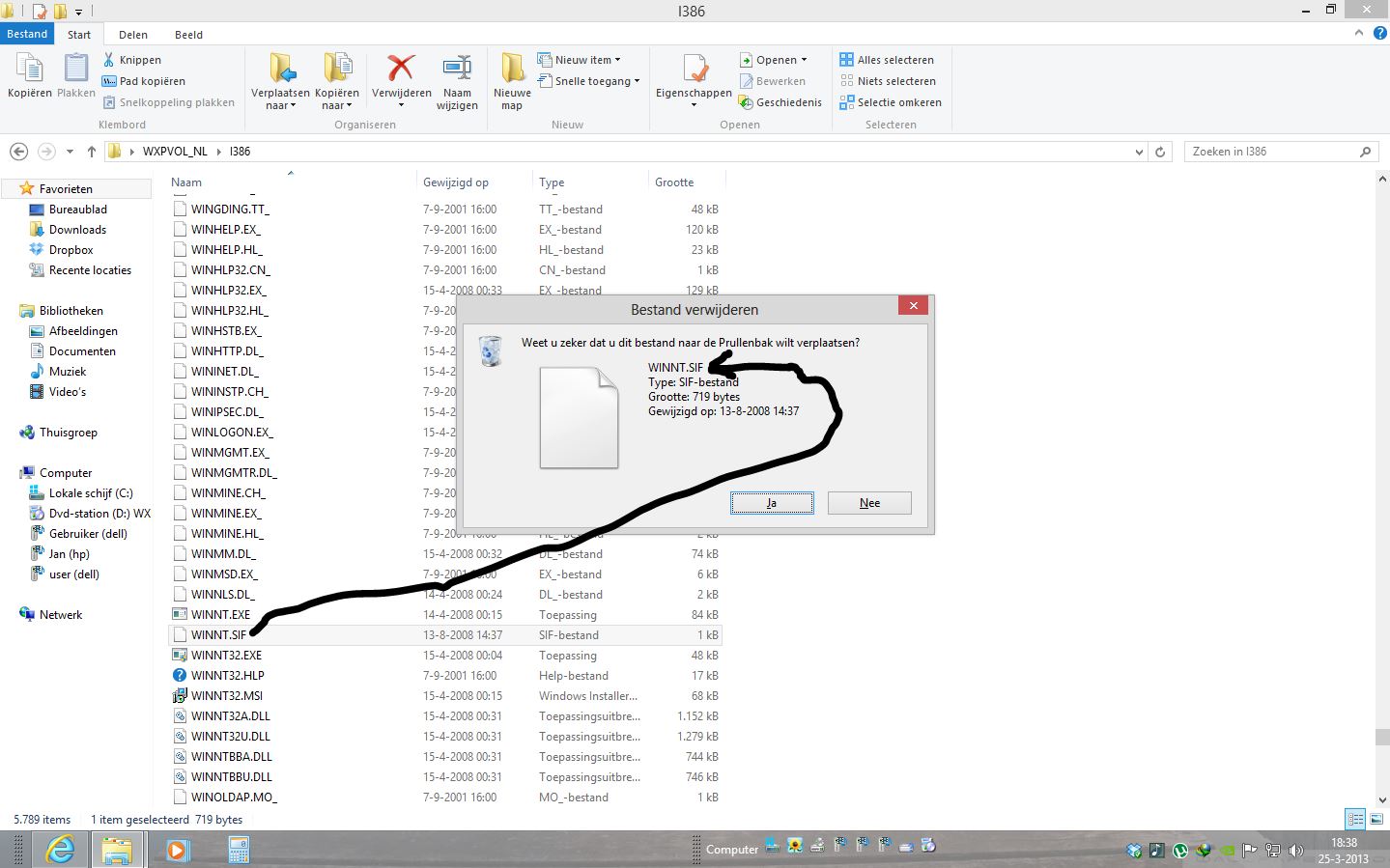Create a folder with Nieuwe map
The width and height of the screenshot is (1390, 868).
[x=512, y=81]
